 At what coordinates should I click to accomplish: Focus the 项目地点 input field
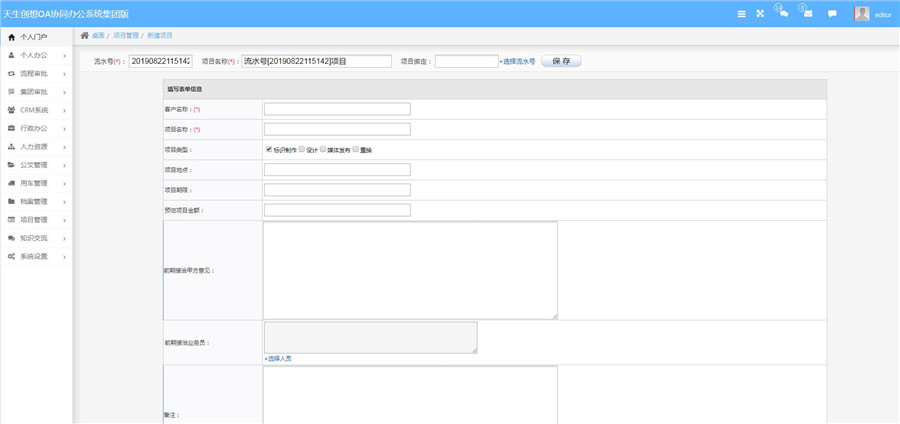(338, 169)
